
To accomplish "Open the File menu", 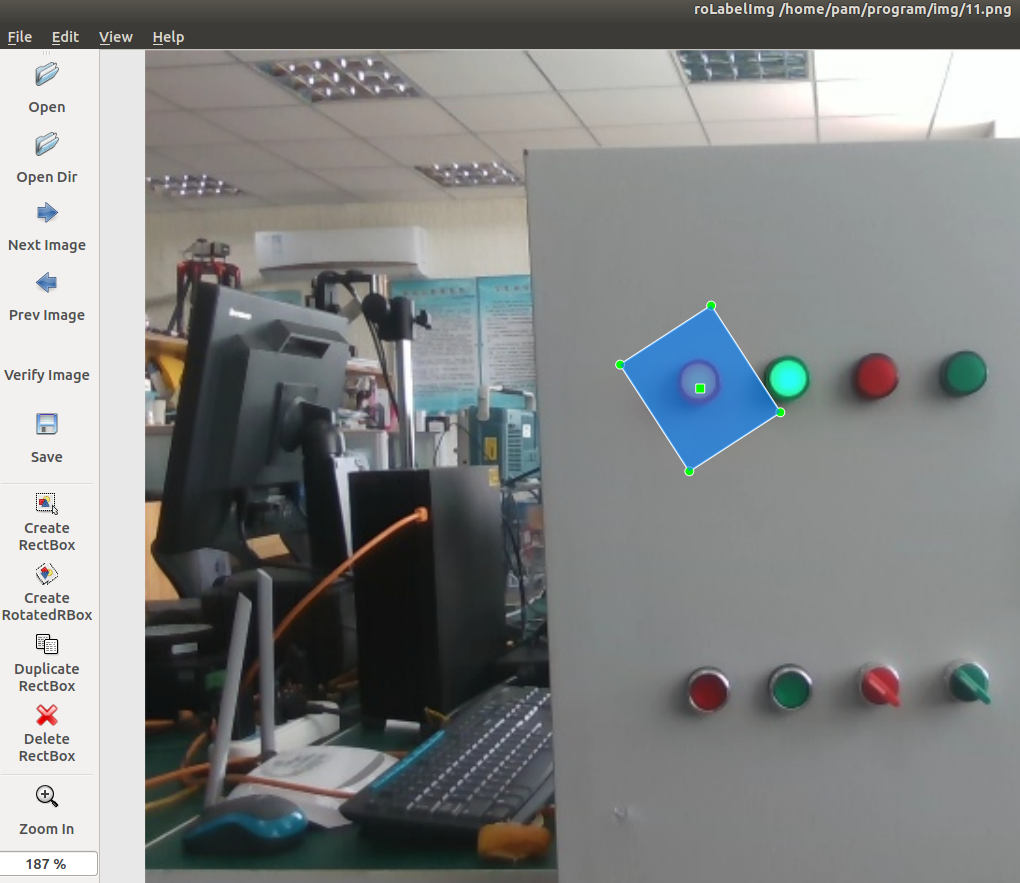I will click(x=20, y=37).
